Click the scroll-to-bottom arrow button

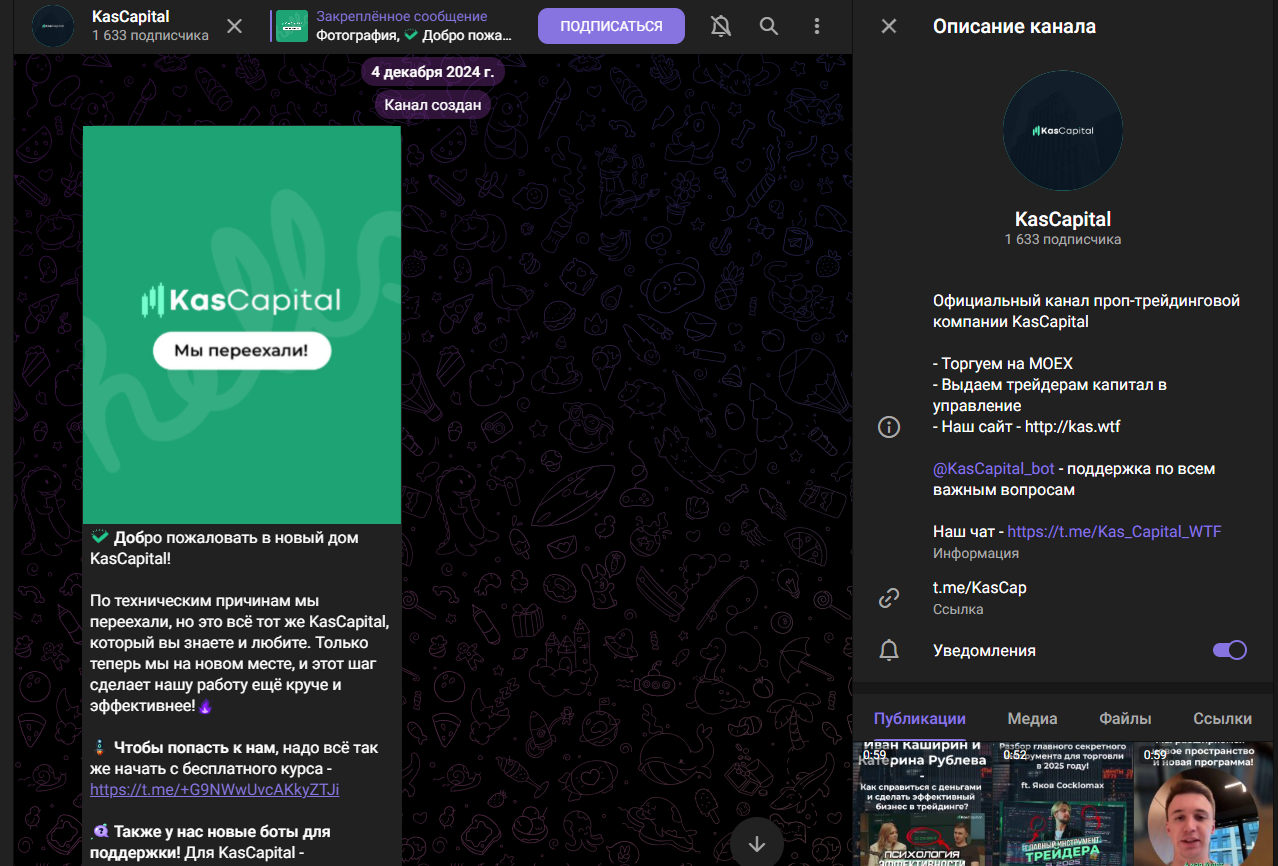click(x=757, y=842)
